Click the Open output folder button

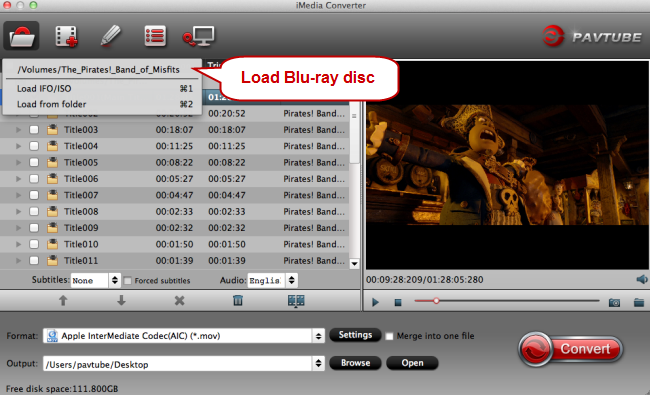412,363
